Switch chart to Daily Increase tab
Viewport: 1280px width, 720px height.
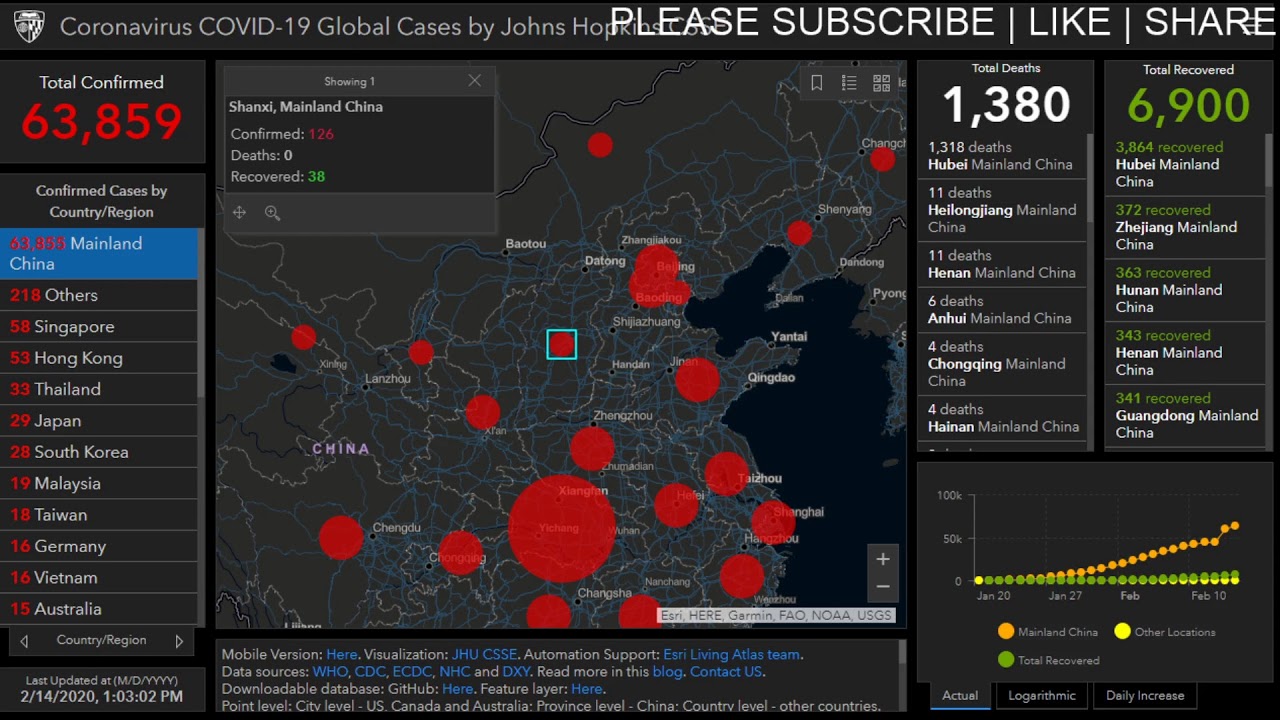click(1145, 696)
